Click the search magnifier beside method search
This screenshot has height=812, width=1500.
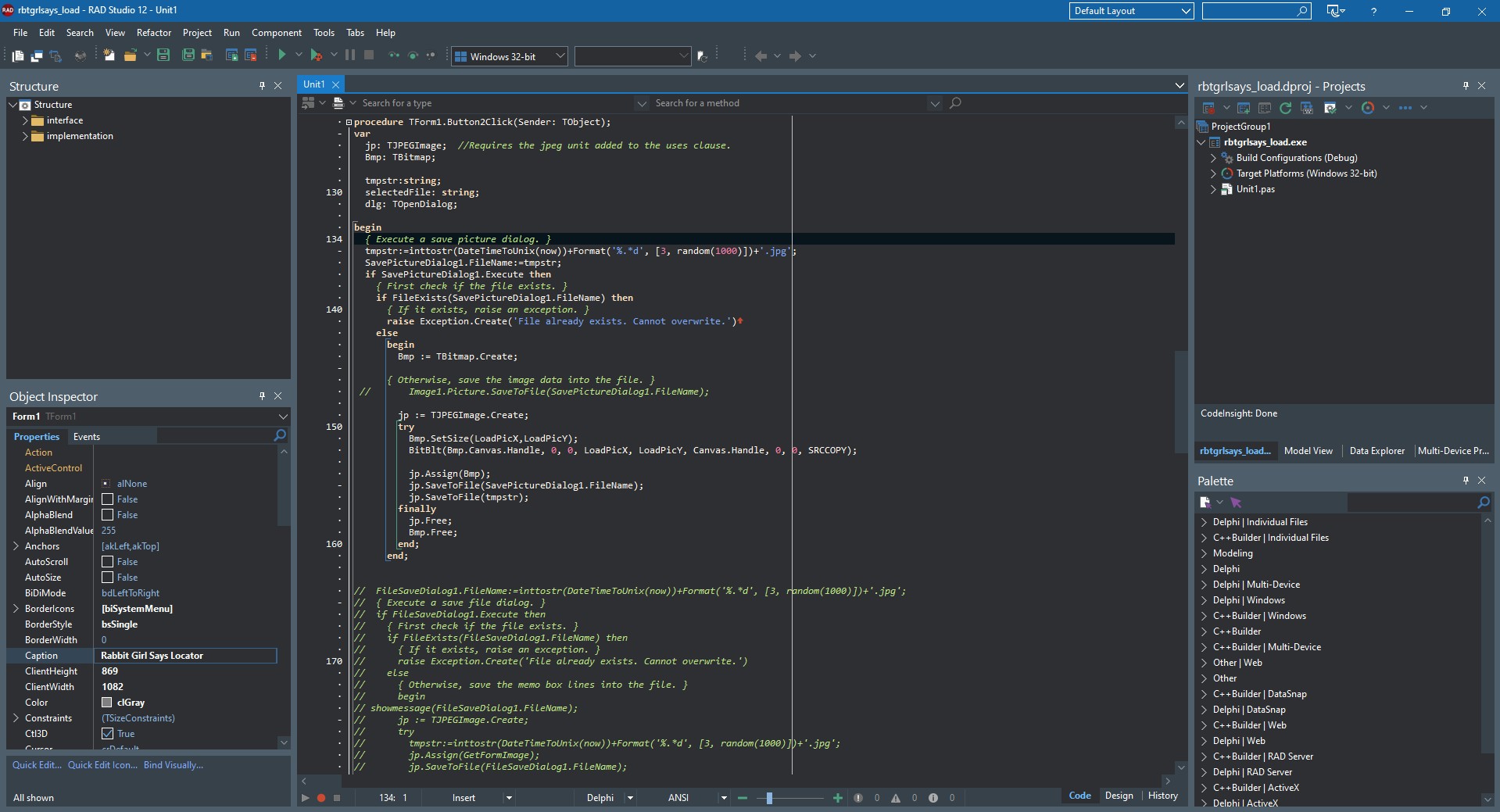click(x=955, y=103)
